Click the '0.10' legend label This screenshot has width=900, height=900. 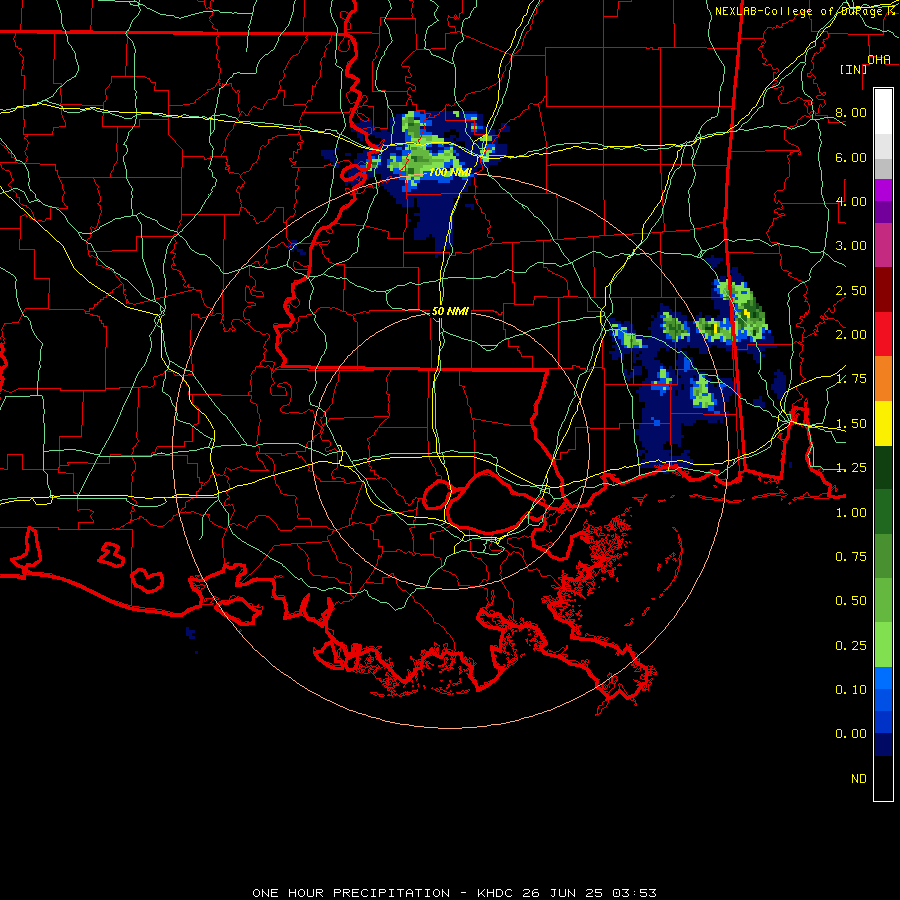pyautogui.click(x=851, y=690)
